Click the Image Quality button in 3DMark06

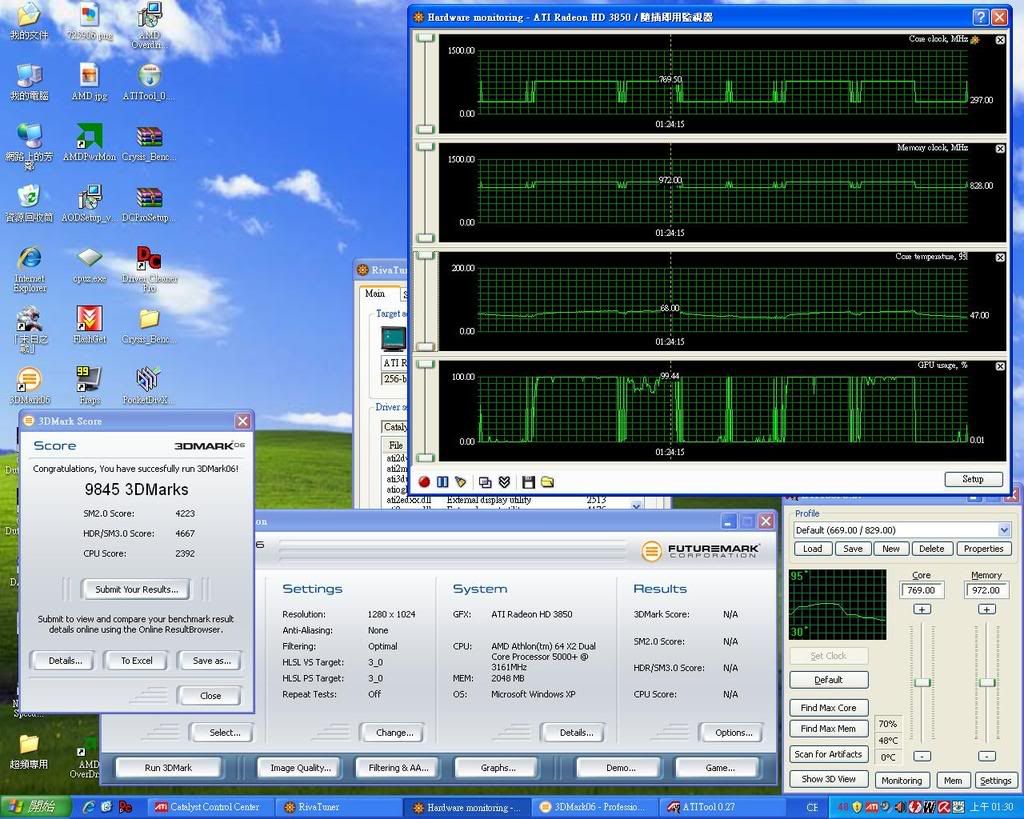pos(300,767)
